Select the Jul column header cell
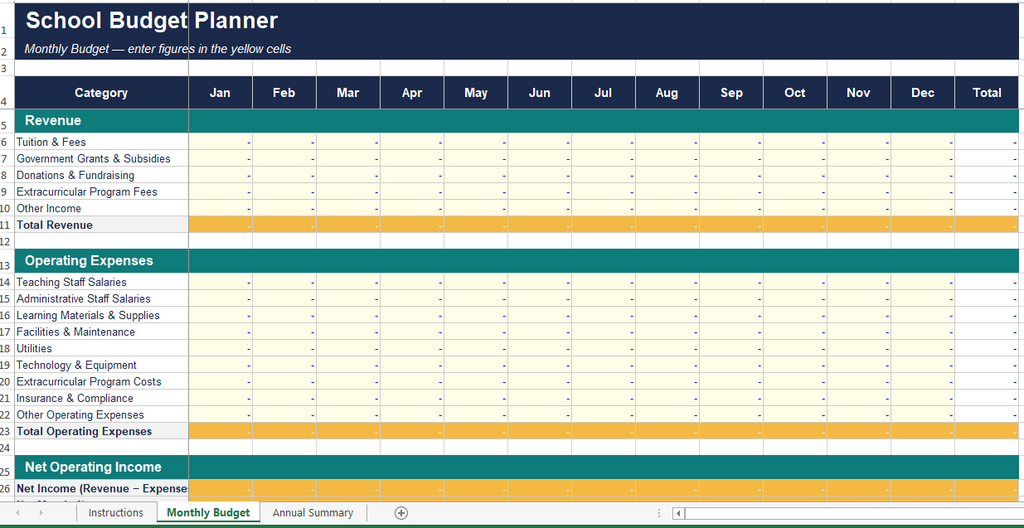 pos(603,93)
